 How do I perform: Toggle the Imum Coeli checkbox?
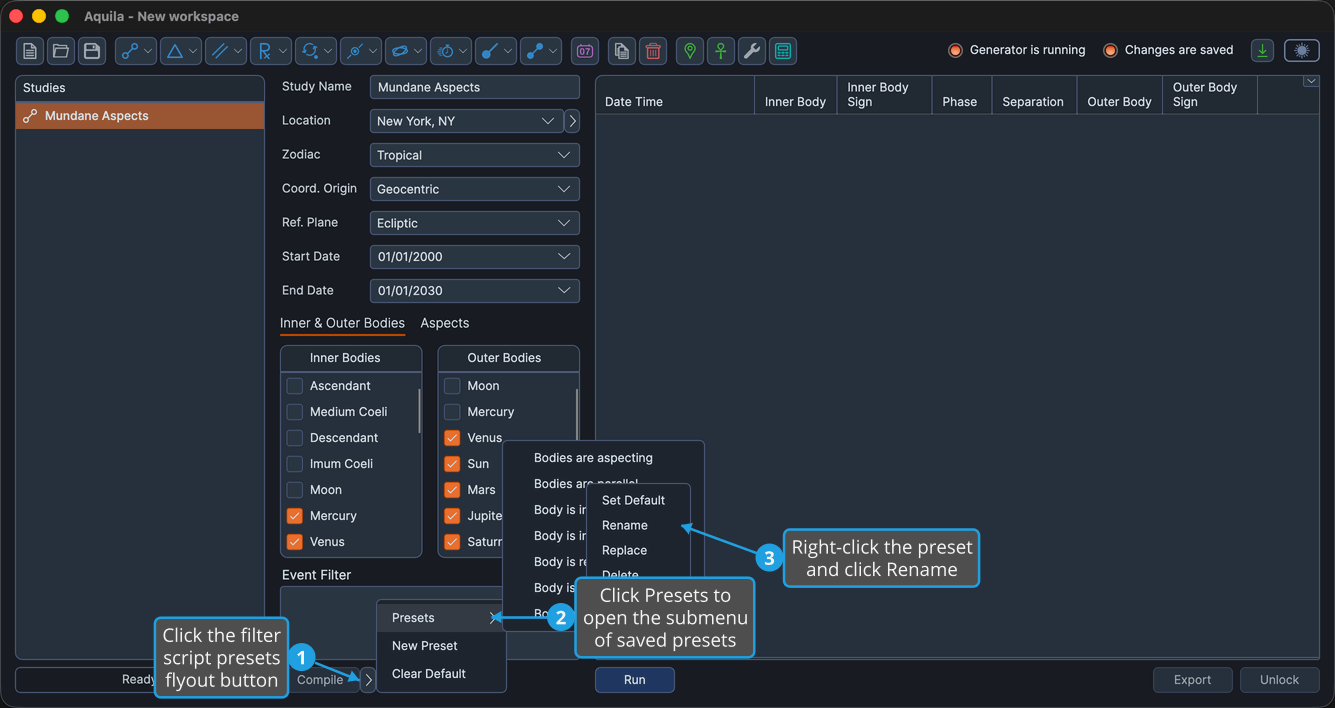[x=294, y=464]
